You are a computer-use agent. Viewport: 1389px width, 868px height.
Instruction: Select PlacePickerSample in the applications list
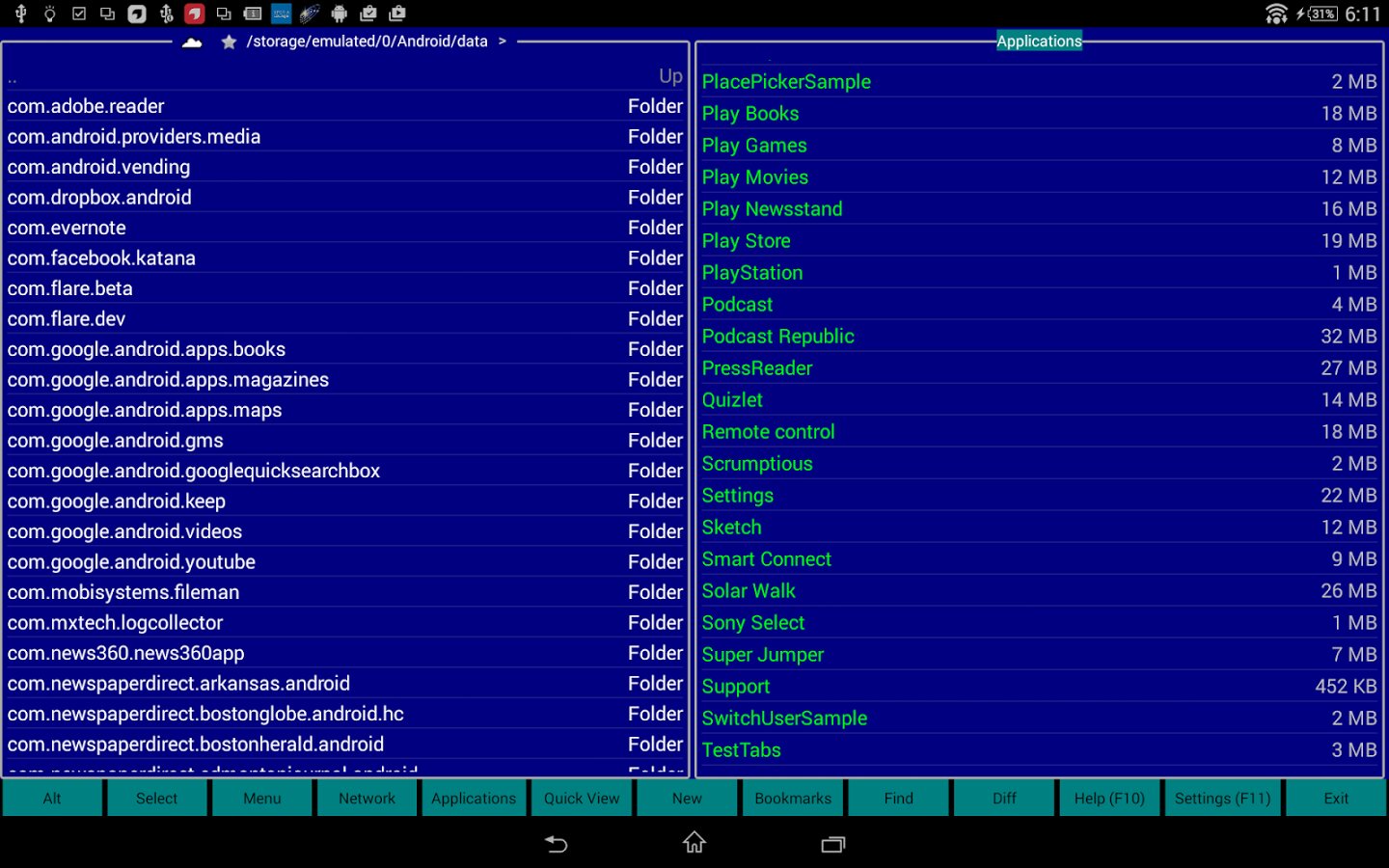pyautogui.click(x=1040, y=82)
